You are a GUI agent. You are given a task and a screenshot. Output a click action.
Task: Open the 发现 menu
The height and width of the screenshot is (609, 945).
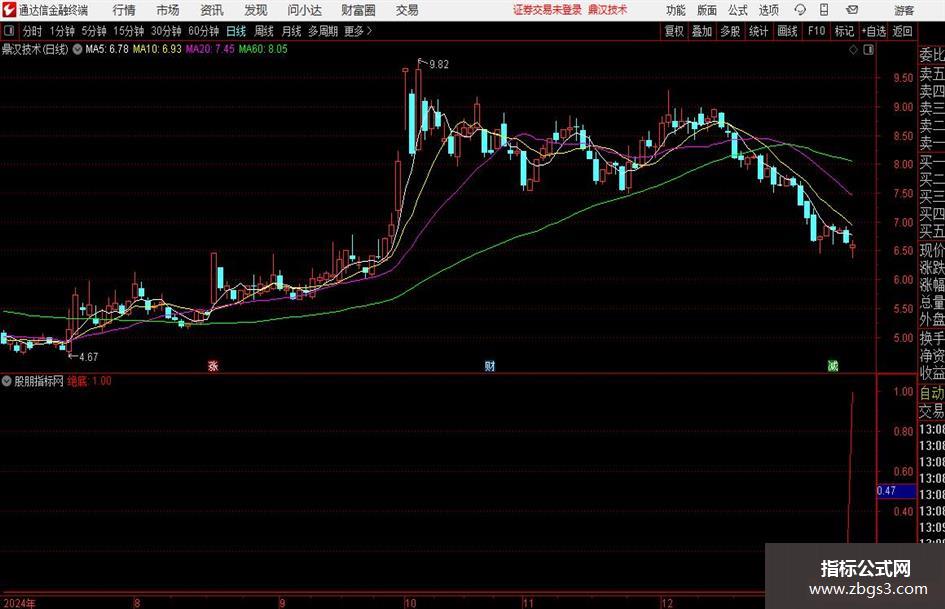point(256,10)
